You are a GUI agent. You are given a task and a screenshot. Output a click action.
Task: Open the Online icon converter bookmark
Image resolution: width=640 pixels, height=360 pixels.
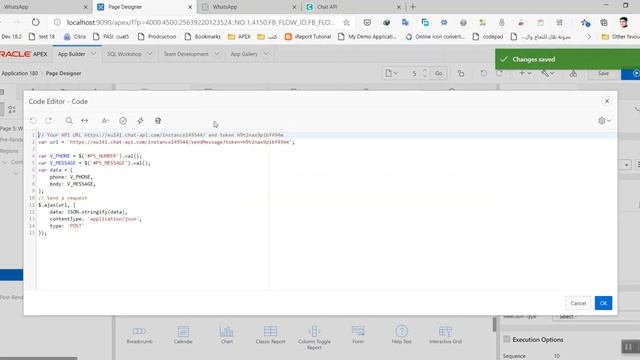pos(435,36)
